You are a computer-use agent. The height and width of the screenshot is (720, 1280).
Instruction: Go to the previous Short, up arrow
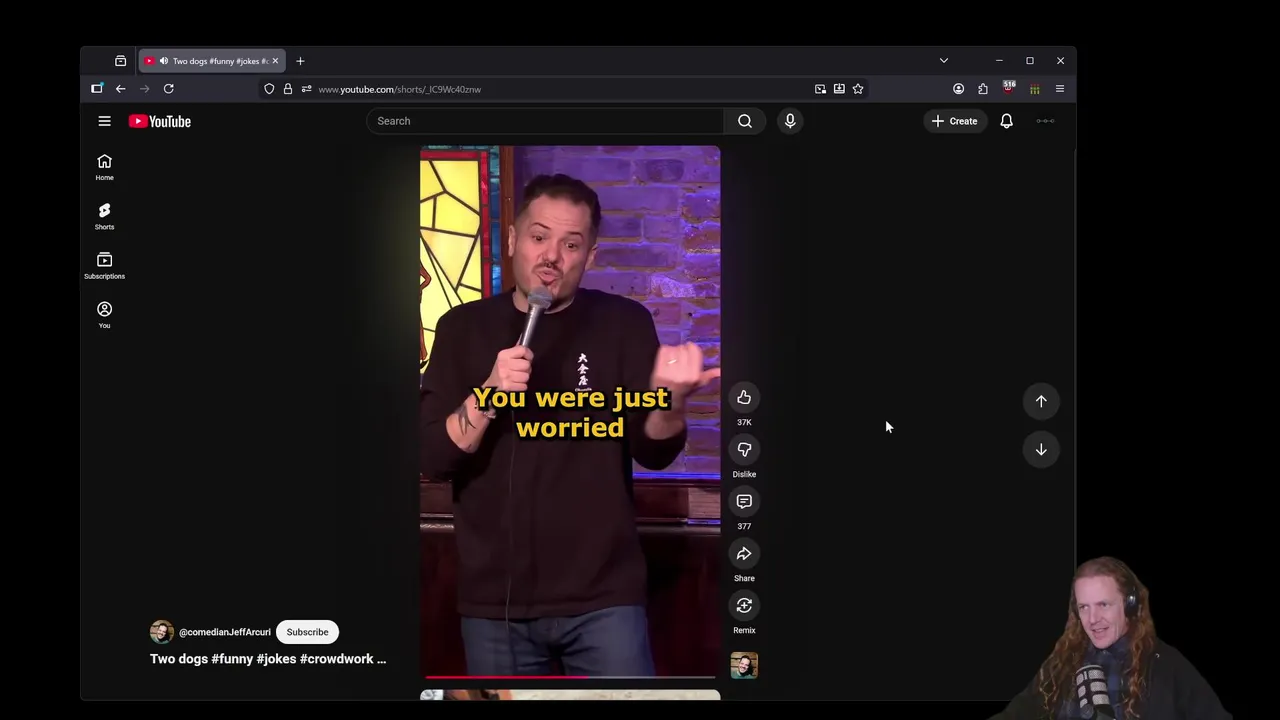[1041, 401]
